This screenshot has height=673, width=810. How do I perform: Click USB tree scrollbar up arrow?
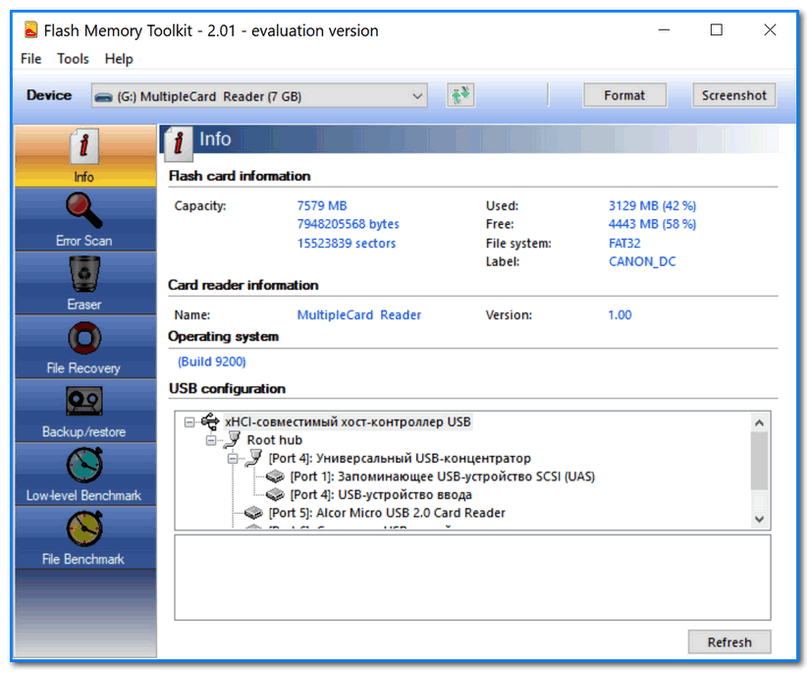coord(759,423)
